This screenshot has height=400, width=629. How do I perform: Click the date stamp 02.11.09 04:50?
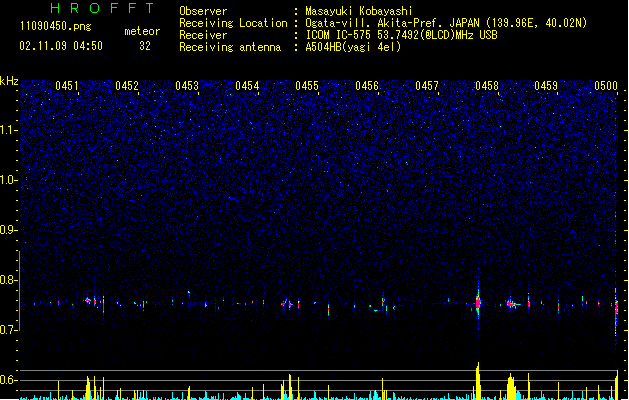61,46
